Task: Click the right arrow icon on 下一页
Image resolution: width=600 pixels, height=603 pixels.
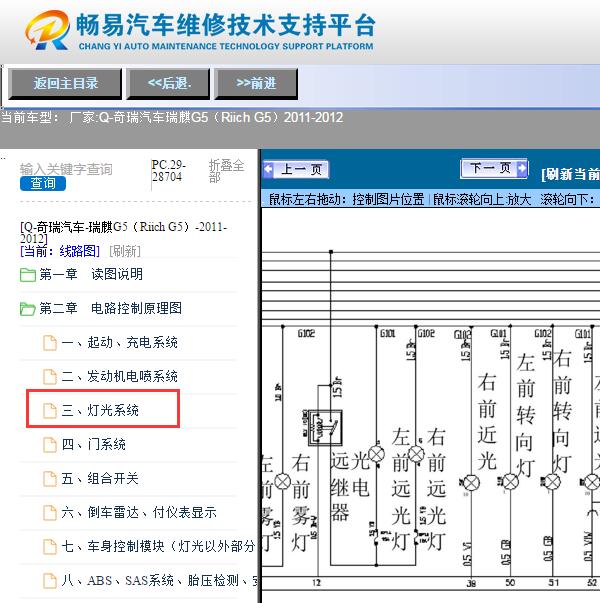Action: pyautogui.click(x=522, y=168)
